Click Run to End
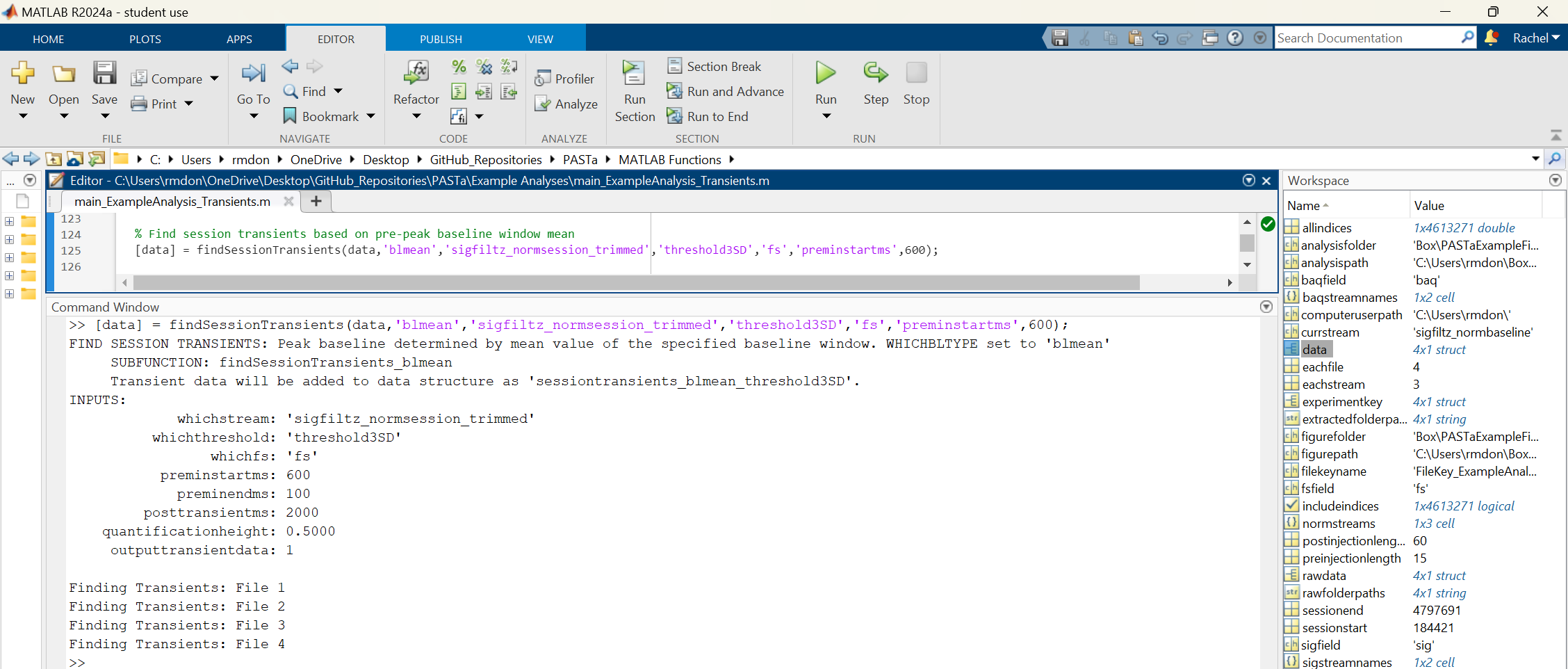The image size is (1568, 669). [707, 116]
